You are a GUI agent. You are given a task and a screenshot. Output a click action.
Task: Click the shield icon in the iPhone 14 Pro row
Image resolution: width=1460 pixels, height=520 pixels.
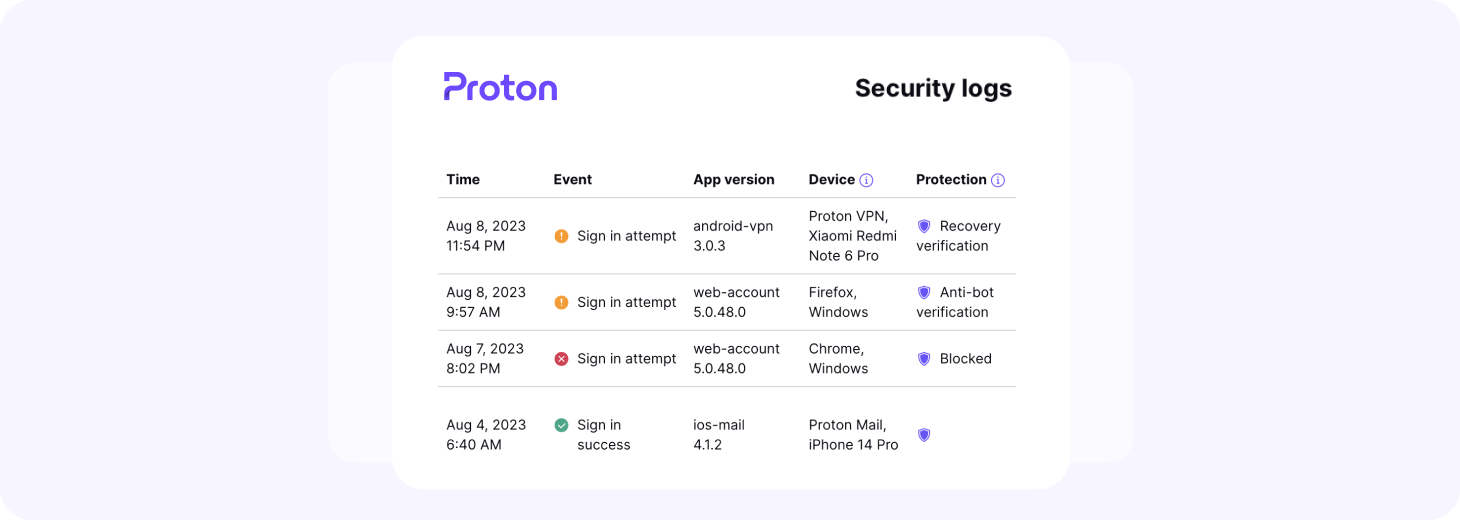[924, 435]
